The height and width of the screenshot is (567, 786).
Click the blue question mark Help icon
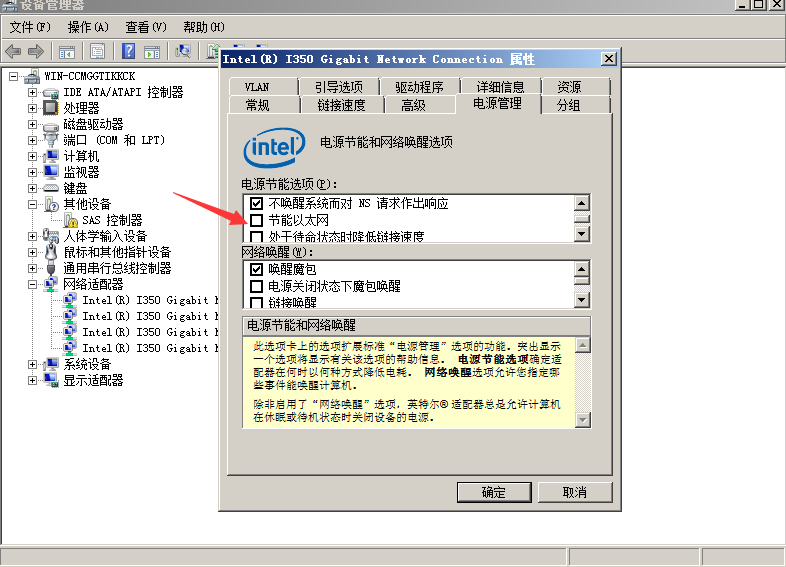[128, 51]
